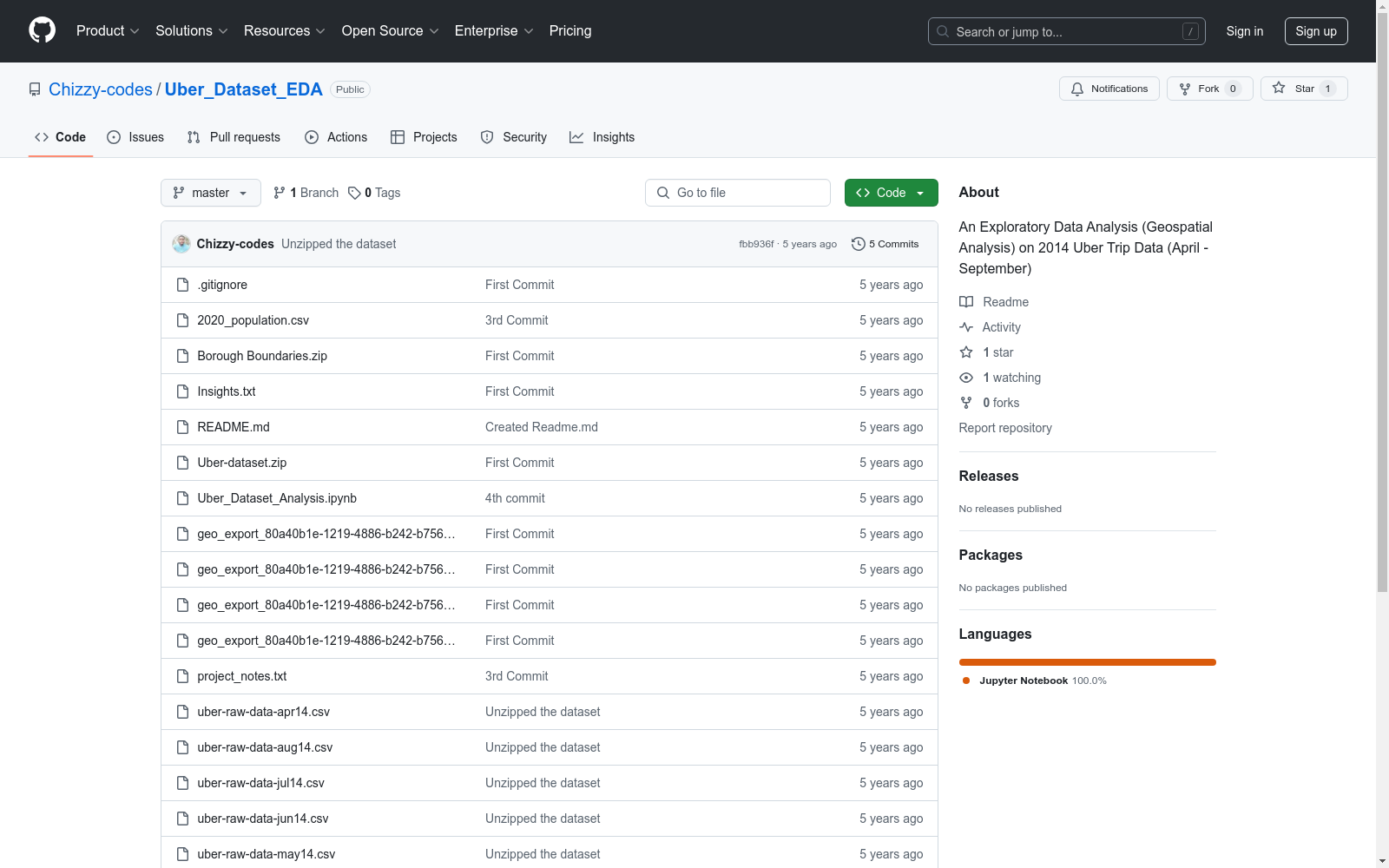Click the Sign in link
1389x868 pixels.
tap(1245, 31)
